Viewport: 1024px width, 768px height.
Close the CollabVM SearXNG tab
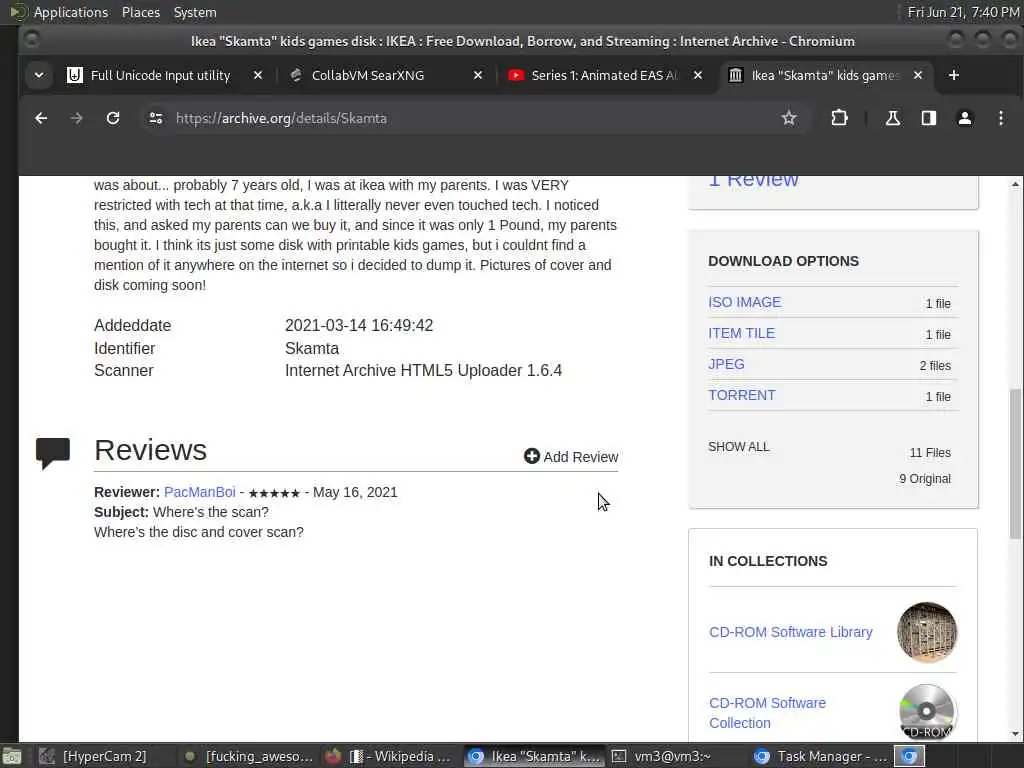coord(478,75)
